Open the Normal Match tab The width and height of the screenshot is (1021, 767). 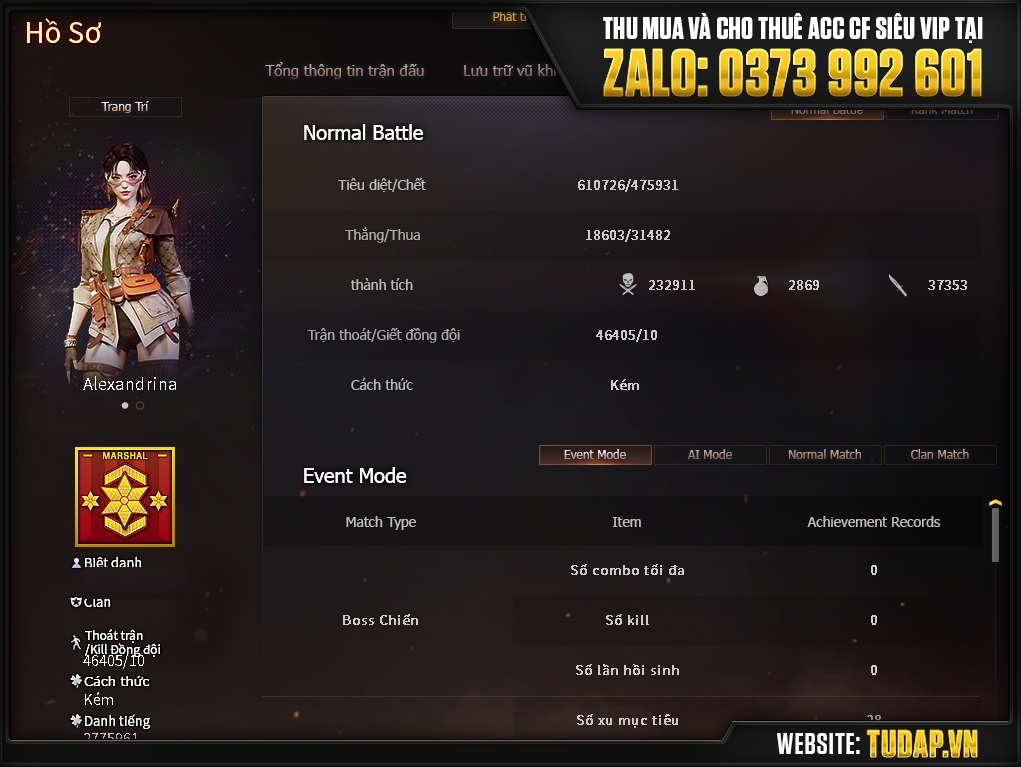(825, 454)
